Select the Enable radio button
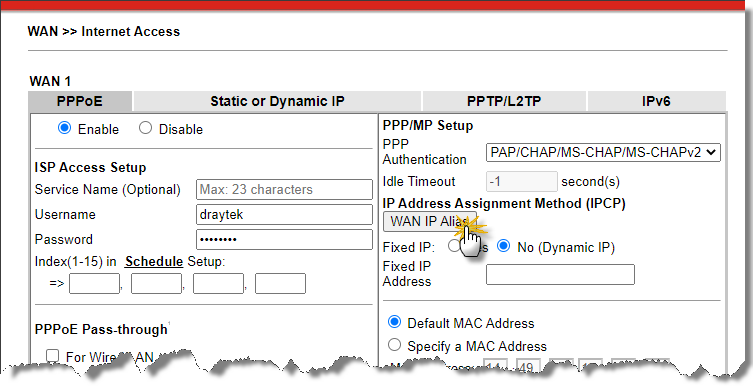This screenshot has height=386, width=753. point(64,128)
